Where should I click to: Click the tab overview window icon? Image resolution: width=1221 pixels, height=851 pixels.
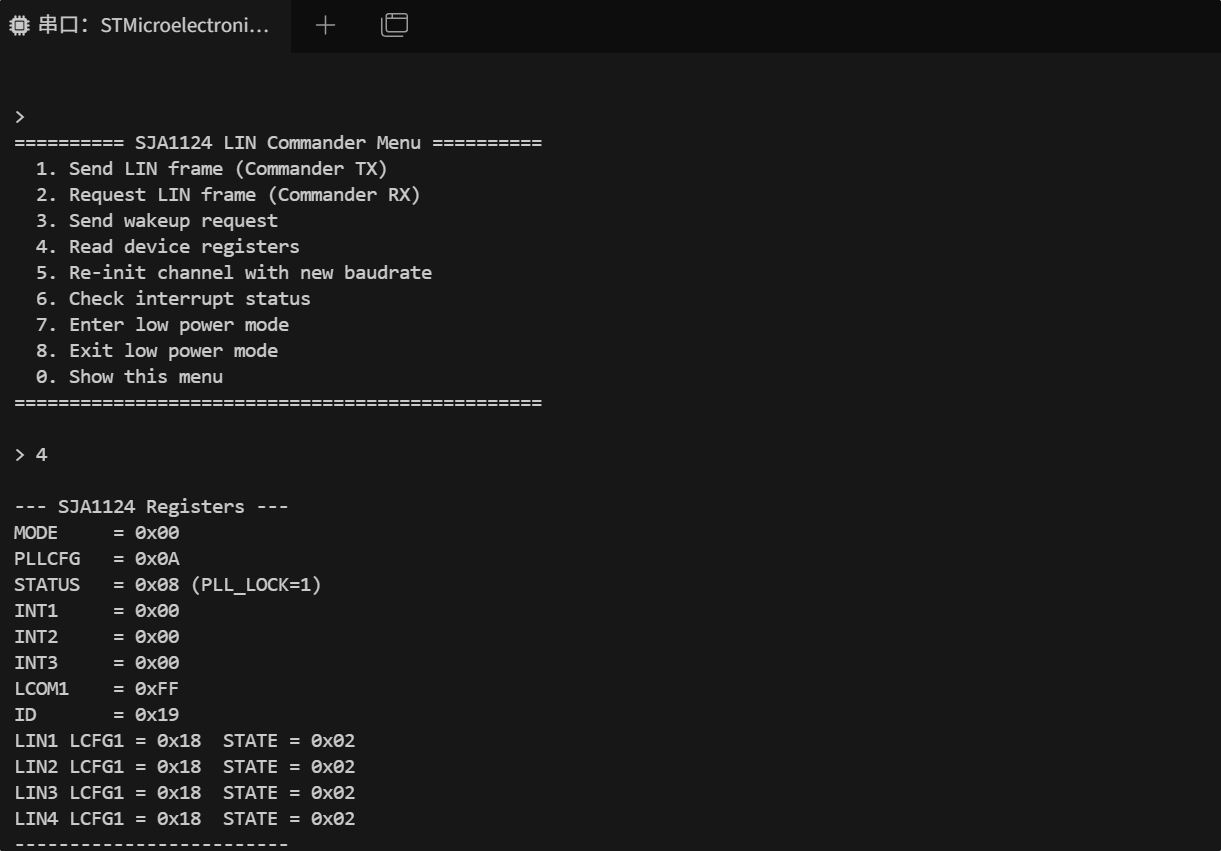coord(395,25)
